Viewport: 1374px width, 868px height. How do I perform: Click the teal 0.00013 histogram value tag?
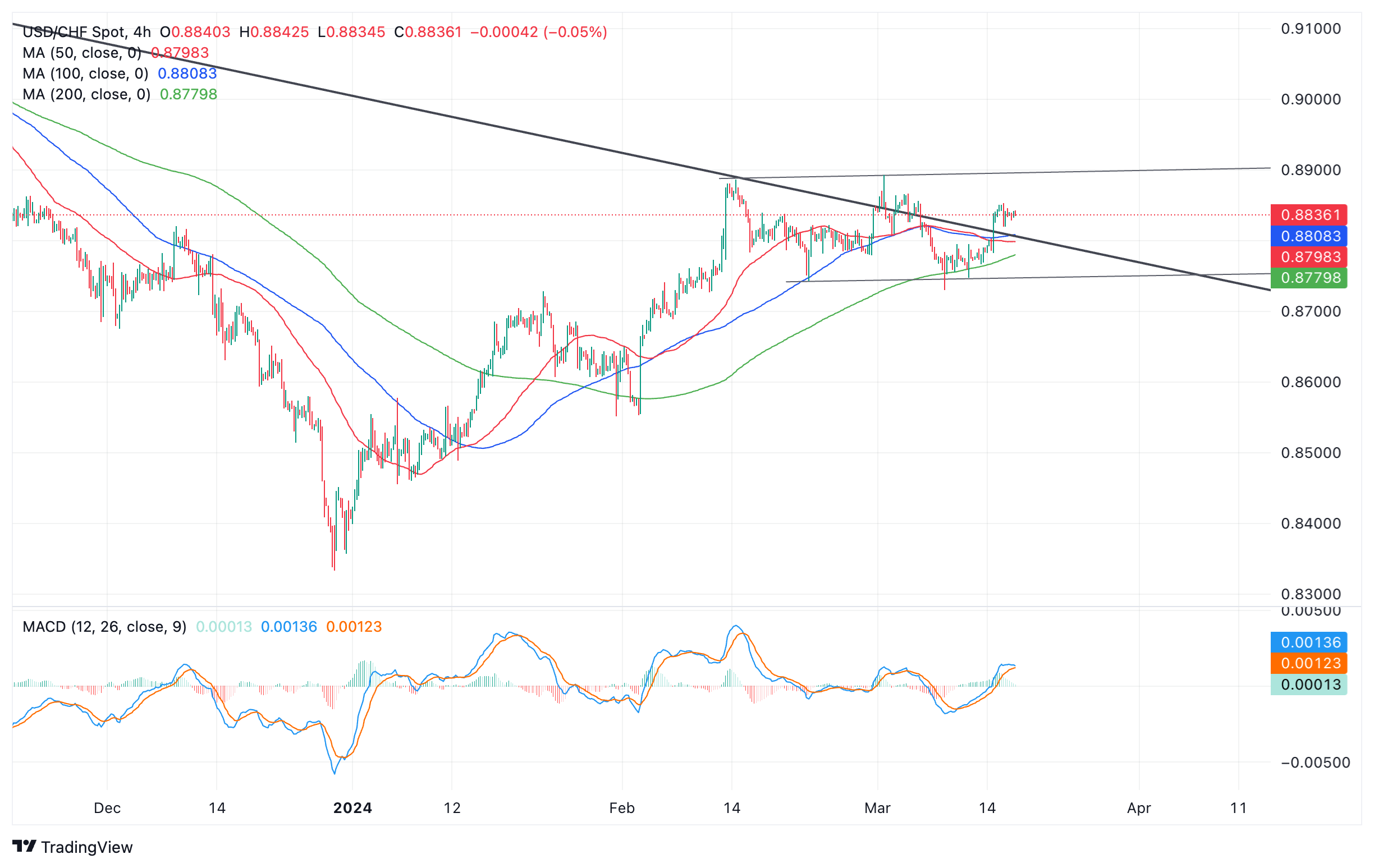[1309, 685]
